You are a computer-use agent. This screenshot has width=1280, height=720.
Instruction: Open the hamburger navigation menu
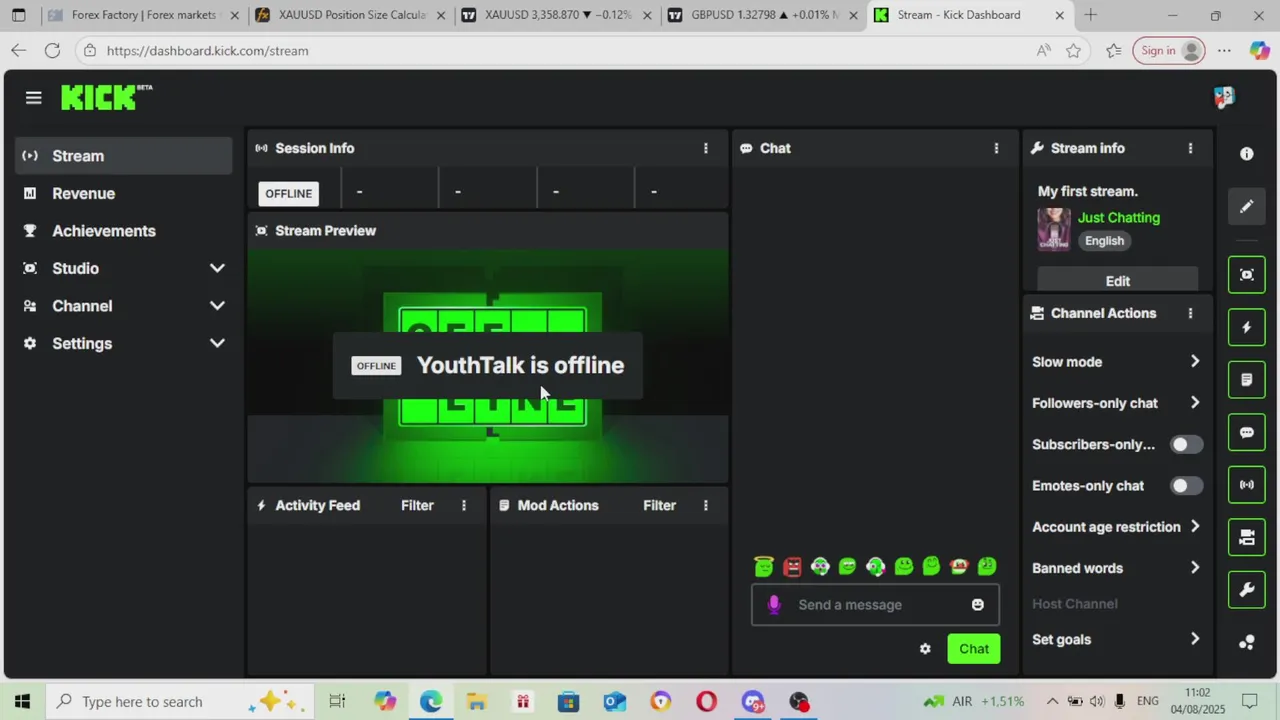coord(34,97)
